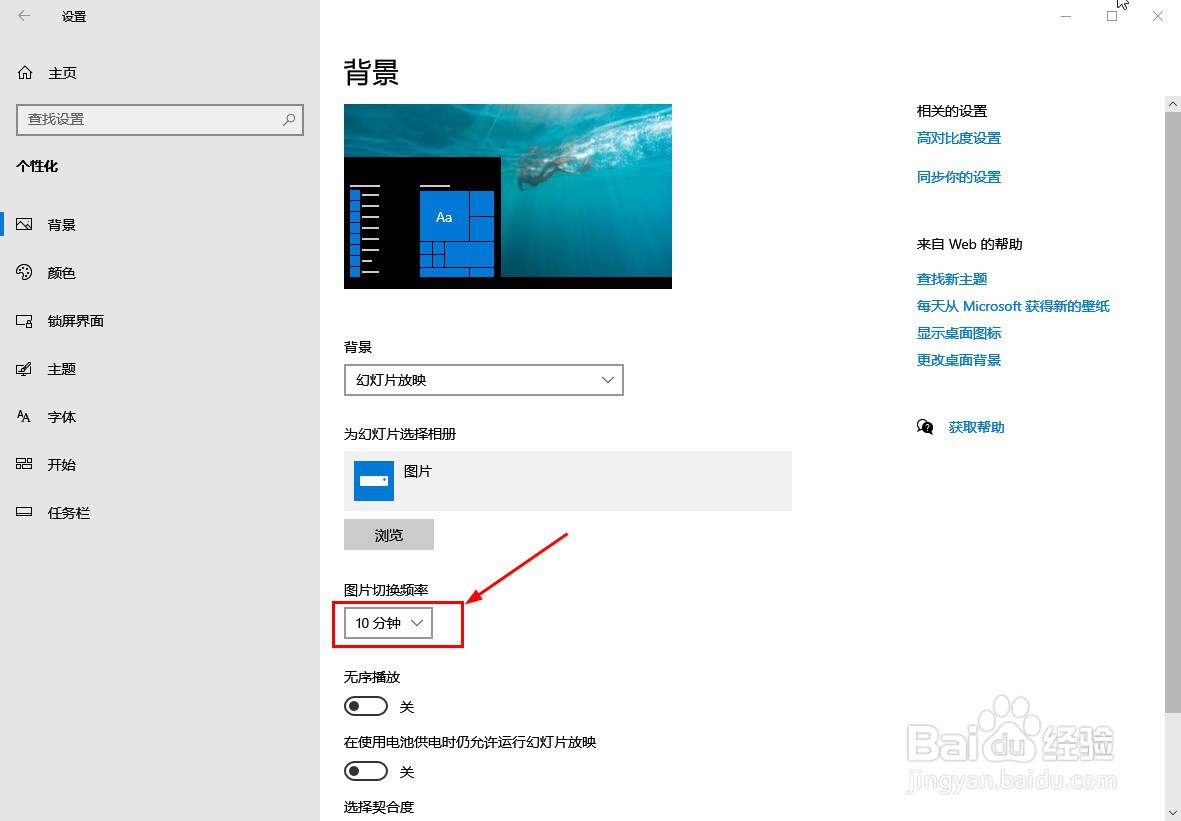Viewport: 1181px width, 821px height.
Task: Click the 主题 theme brush icon
Action: 24,369
